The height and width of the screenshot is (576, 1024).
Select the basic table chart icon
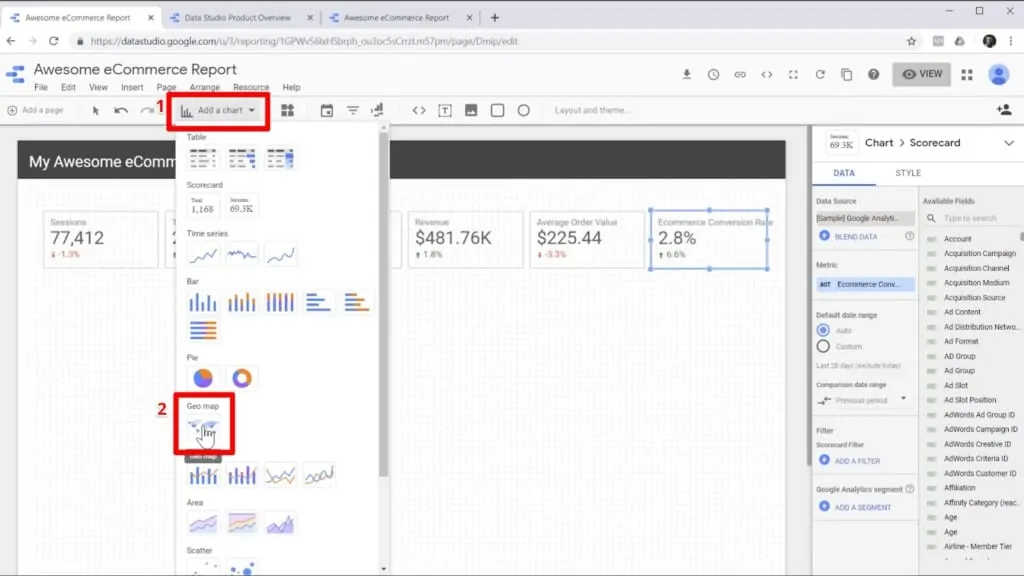point(202,158)
